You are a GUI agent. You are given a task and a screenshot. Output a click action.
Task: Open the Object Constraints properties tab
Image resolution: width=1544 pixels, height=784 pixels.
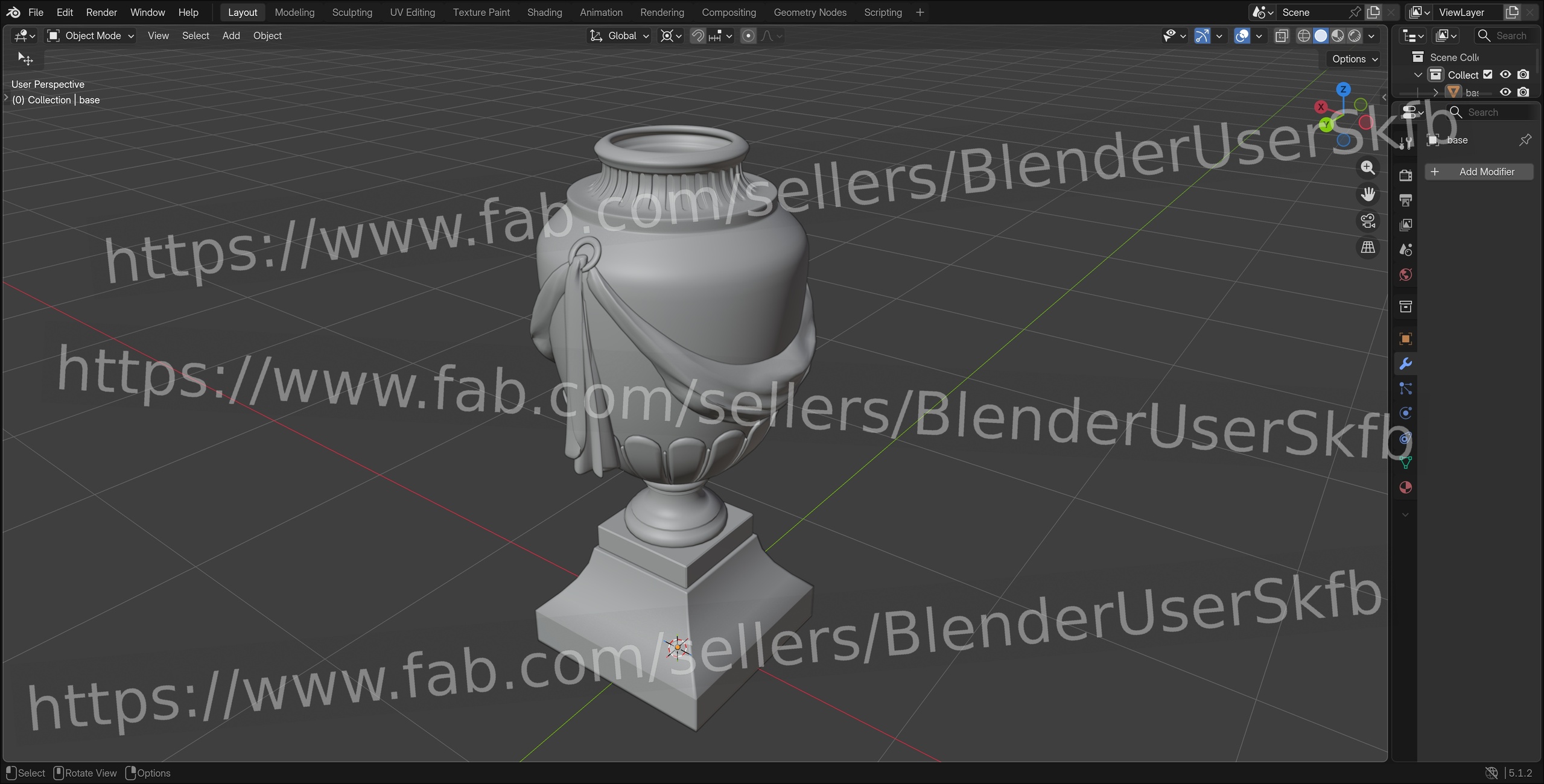coord(1405,438)
